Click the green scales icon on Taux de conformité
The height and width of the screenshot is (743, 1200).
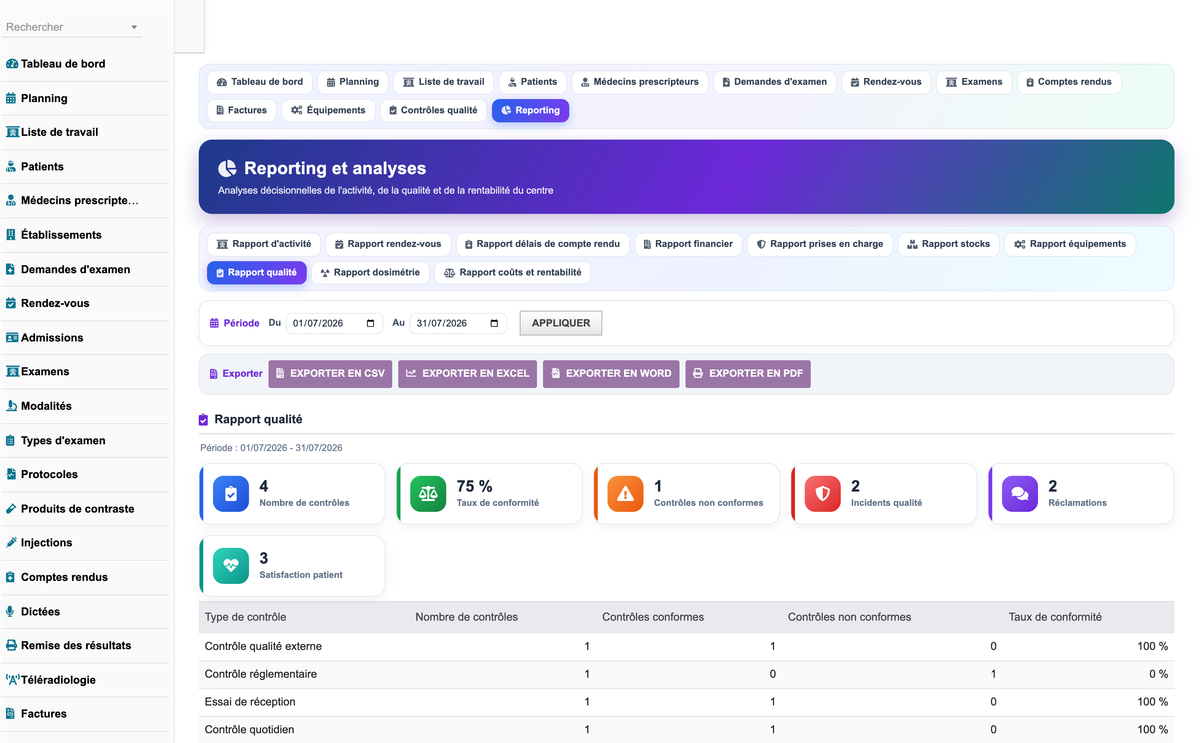(x=428, y=493)
